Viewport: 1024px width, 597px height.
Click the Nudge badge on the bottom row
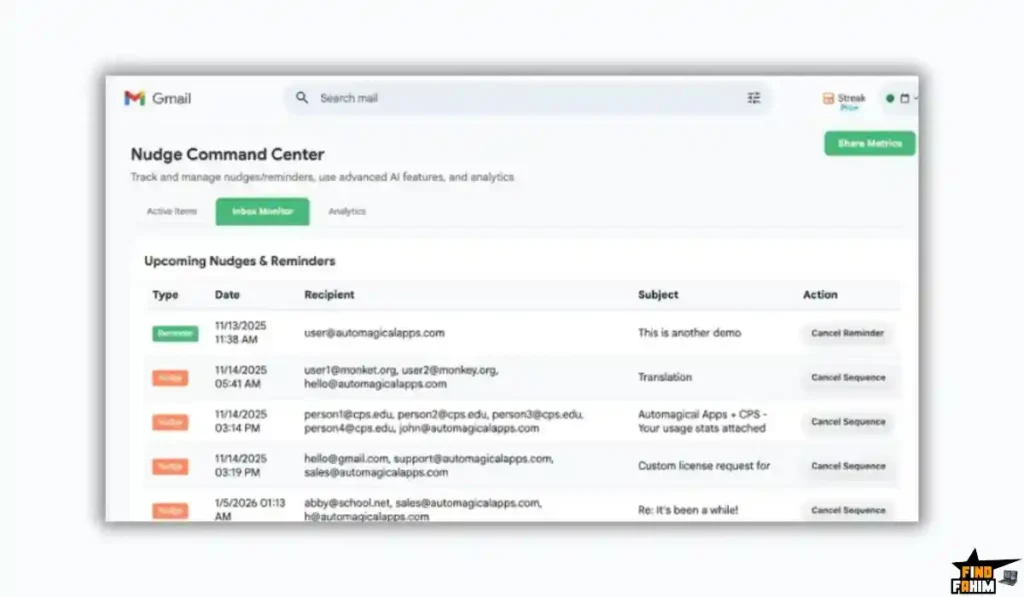click(x=170, y=511)
